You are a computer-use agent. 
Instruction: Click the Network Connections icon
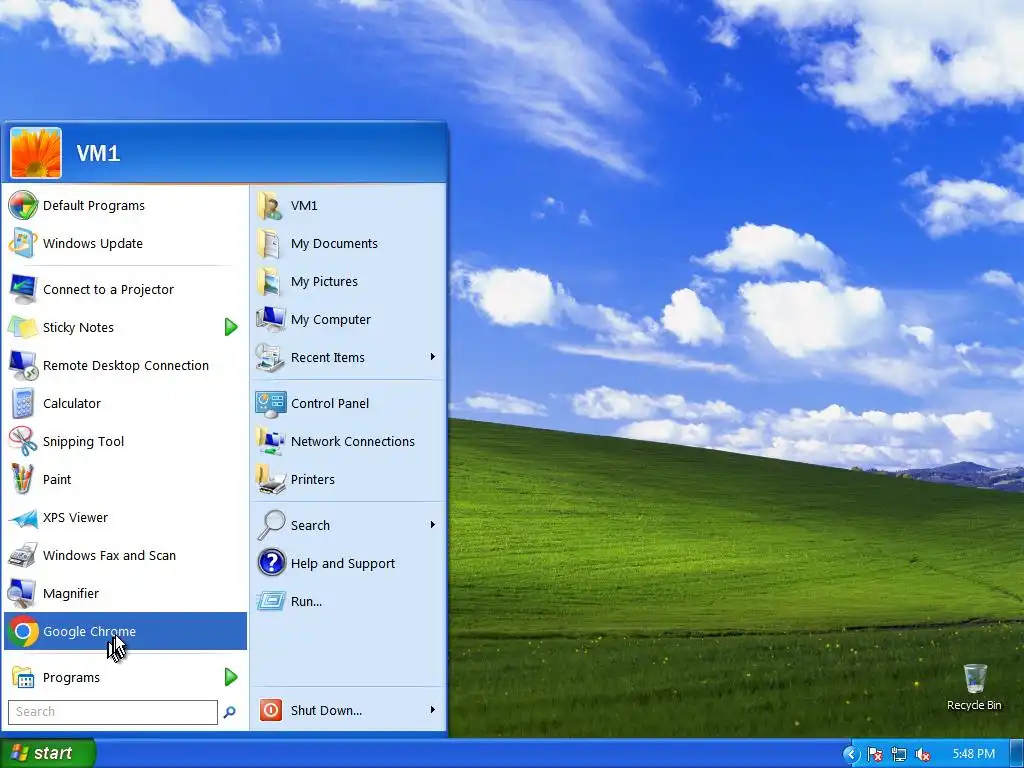pos(270,441)
